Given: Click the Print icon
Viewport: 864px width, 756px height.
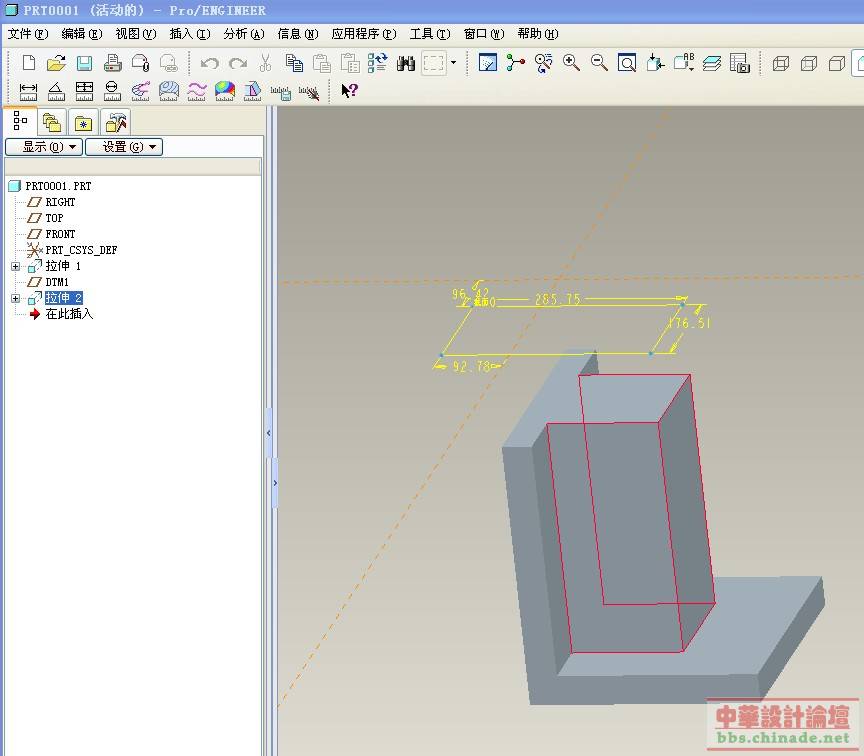Looking at the screenshot, I should (x=113, y=63).
